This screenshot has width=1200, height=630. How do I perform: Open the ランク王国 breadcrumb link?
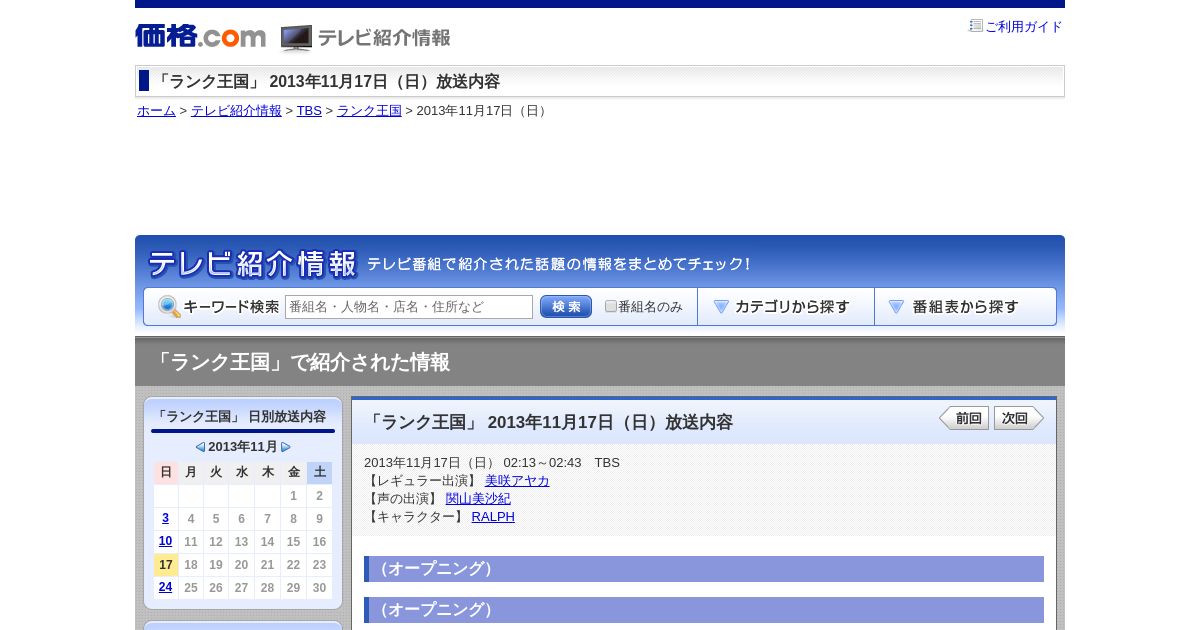369,111
